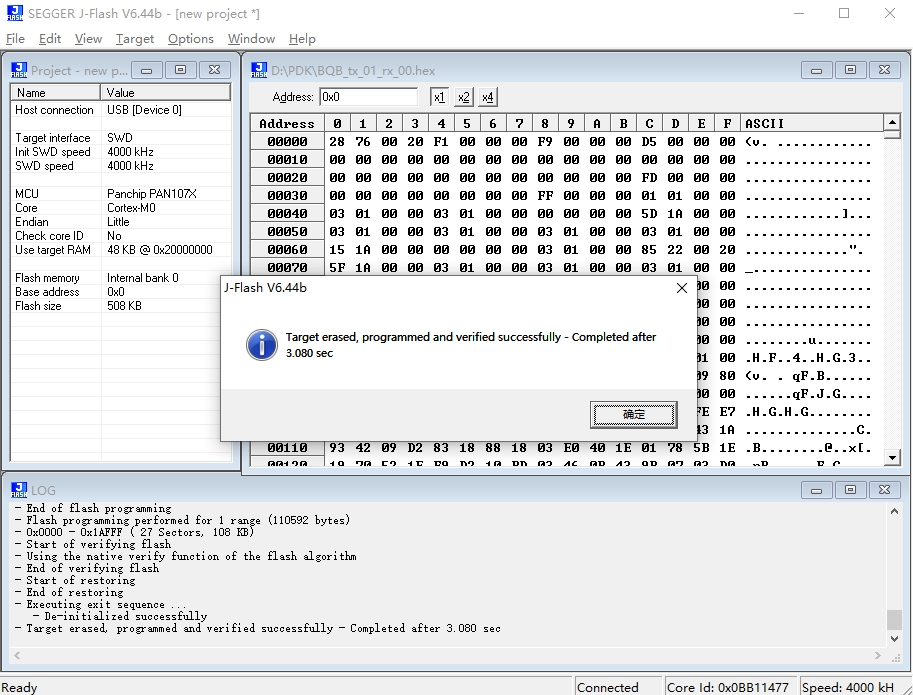Minimize the Project window
Screen dimensions: 913x695
(x=147, y=70)
